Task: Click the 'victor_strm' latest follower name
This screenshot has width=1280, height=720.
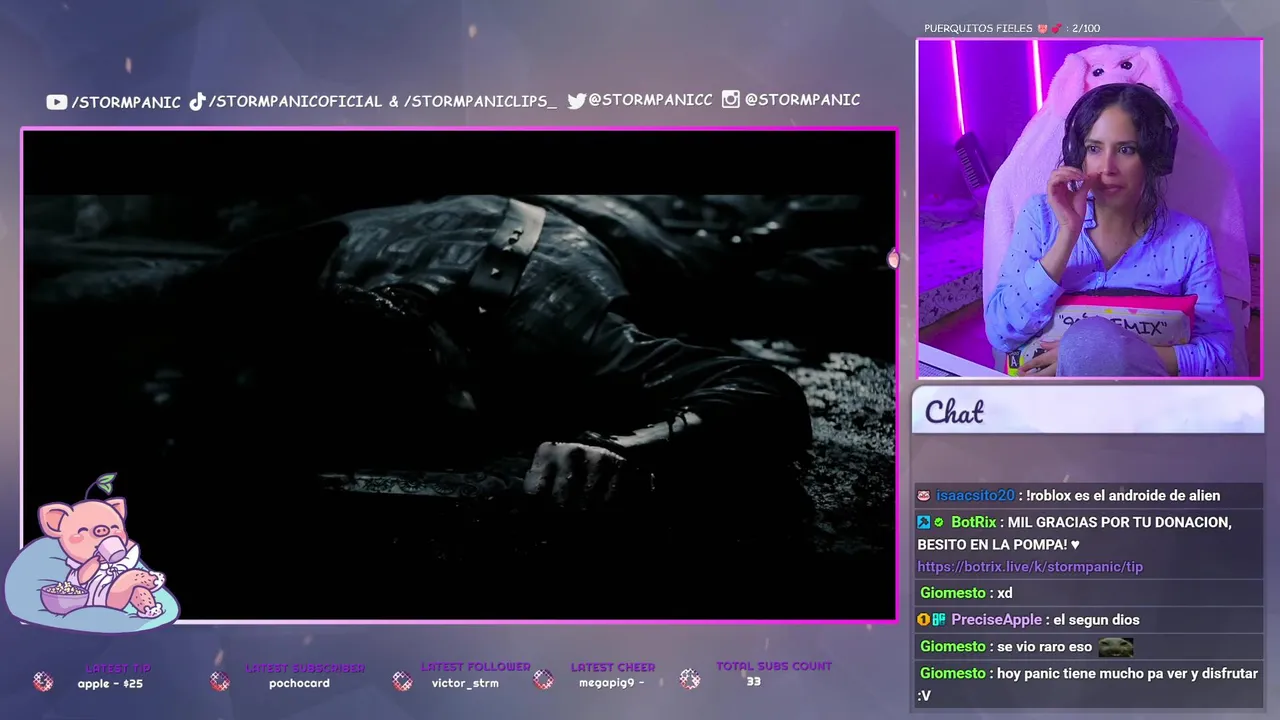Action: point(465,684)
